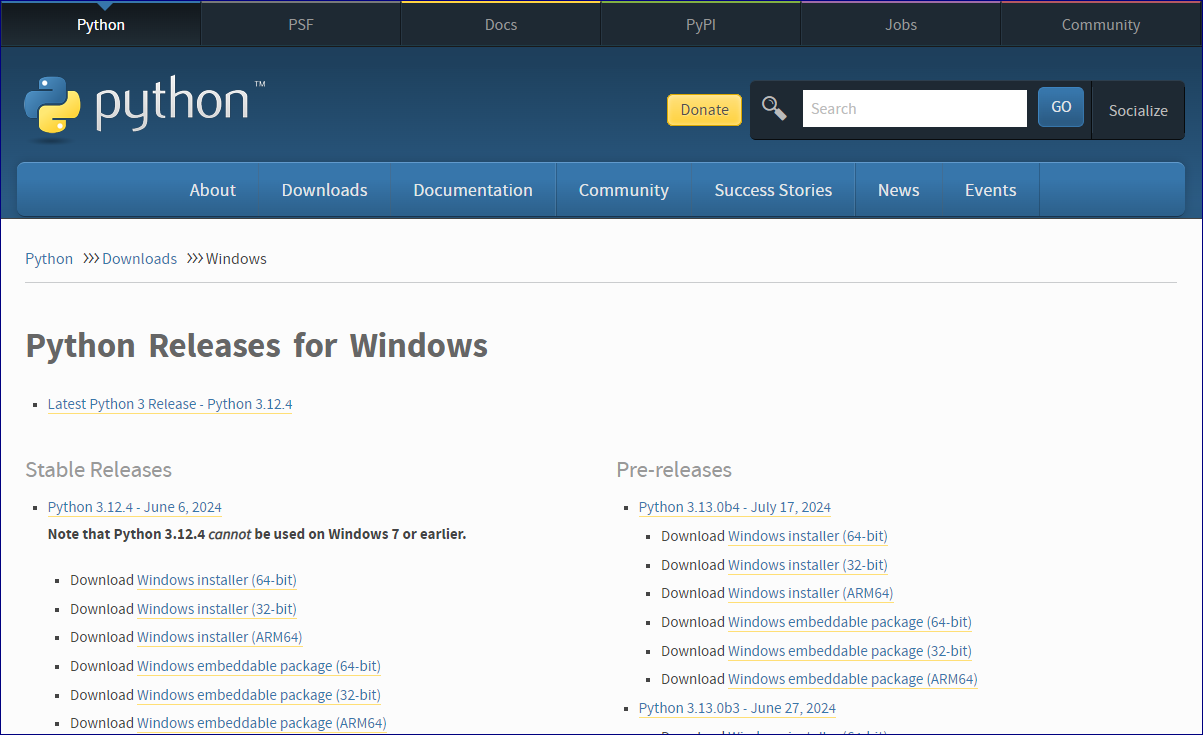Open the Community navigation menu item
The width and height of the screenshot is (1203, 735).
point(624,190)
